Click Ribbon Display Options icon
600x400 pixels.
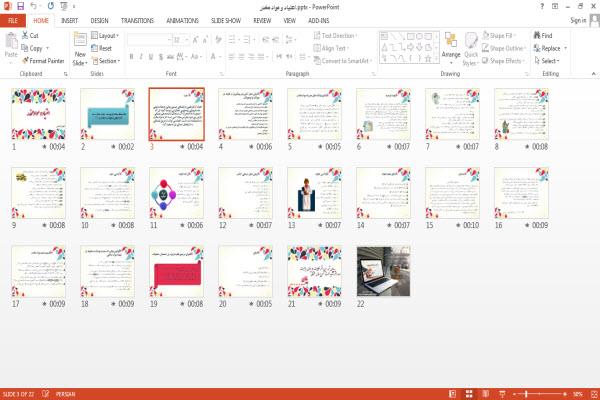[x=555, y=6]
